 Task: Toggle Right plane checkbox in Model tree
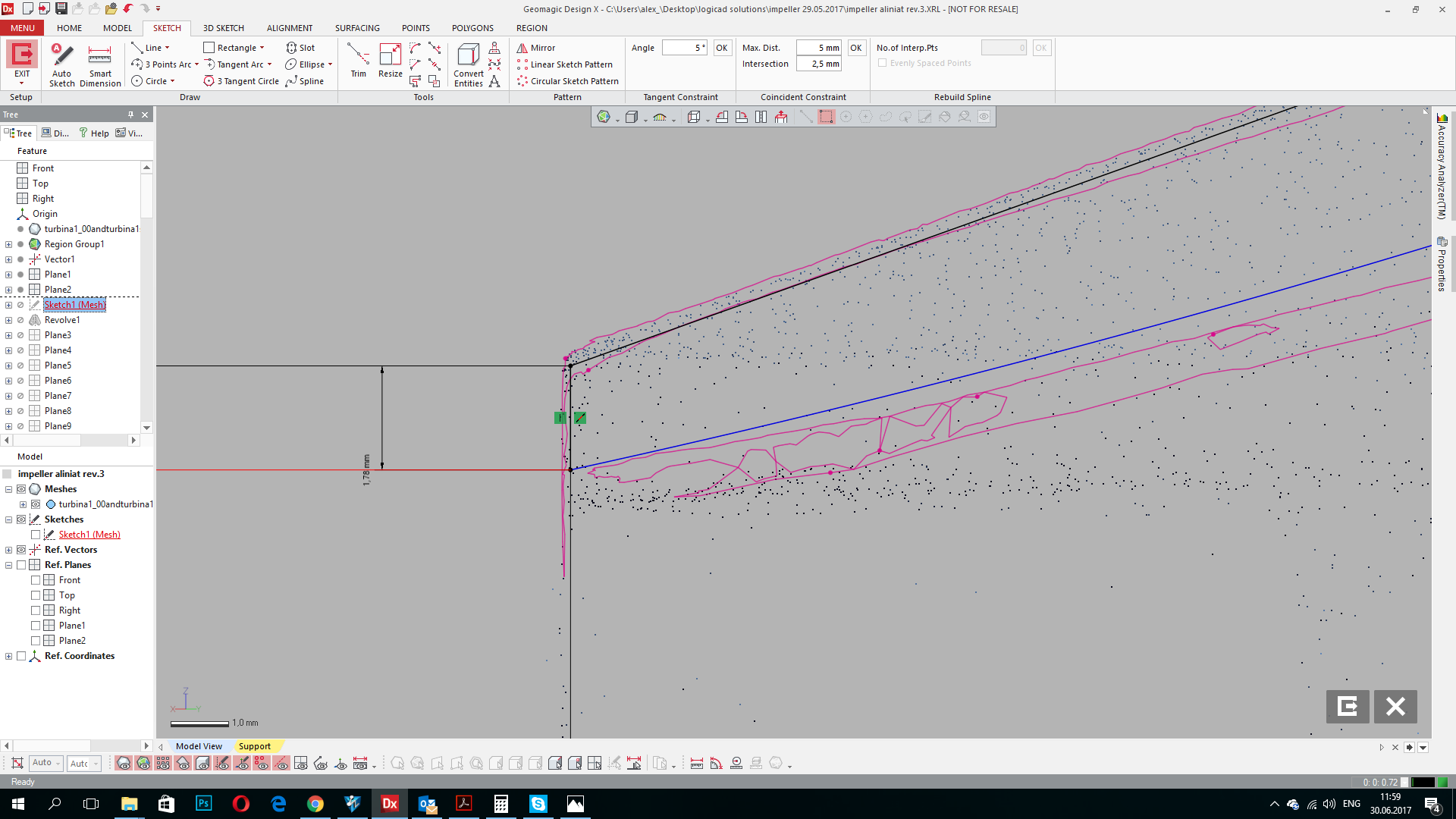point(36,610)
